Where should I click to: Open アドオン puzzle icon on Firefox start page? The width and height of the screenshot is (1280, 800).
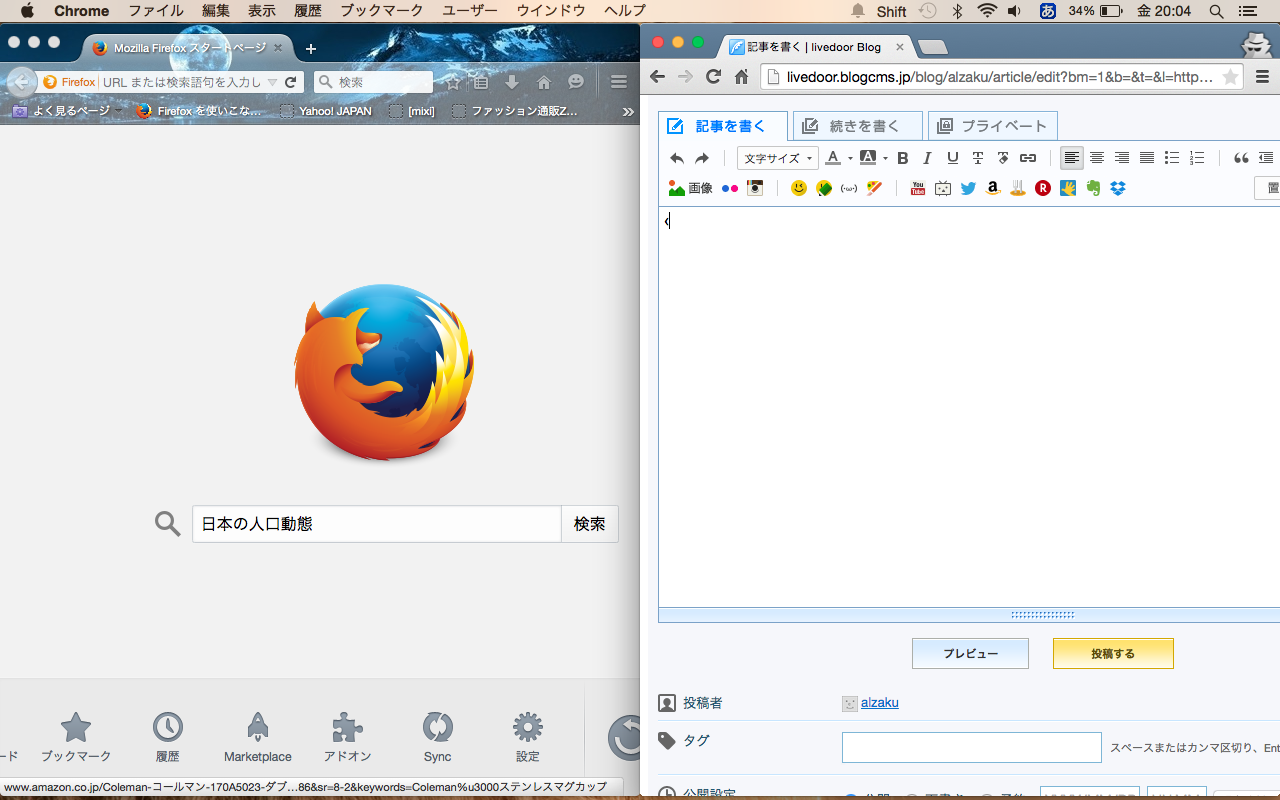(x=348, y=738)
